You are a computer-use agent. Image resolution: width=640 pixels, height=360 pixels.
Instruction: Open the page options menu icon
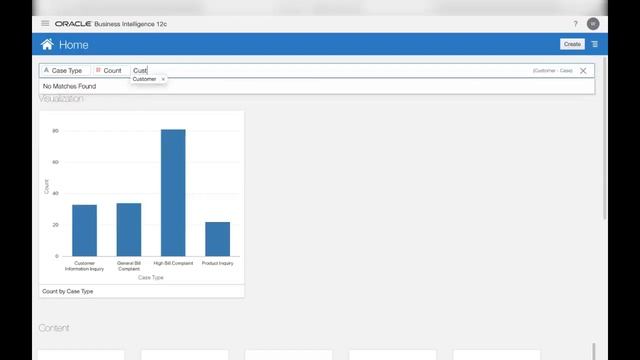595,44
